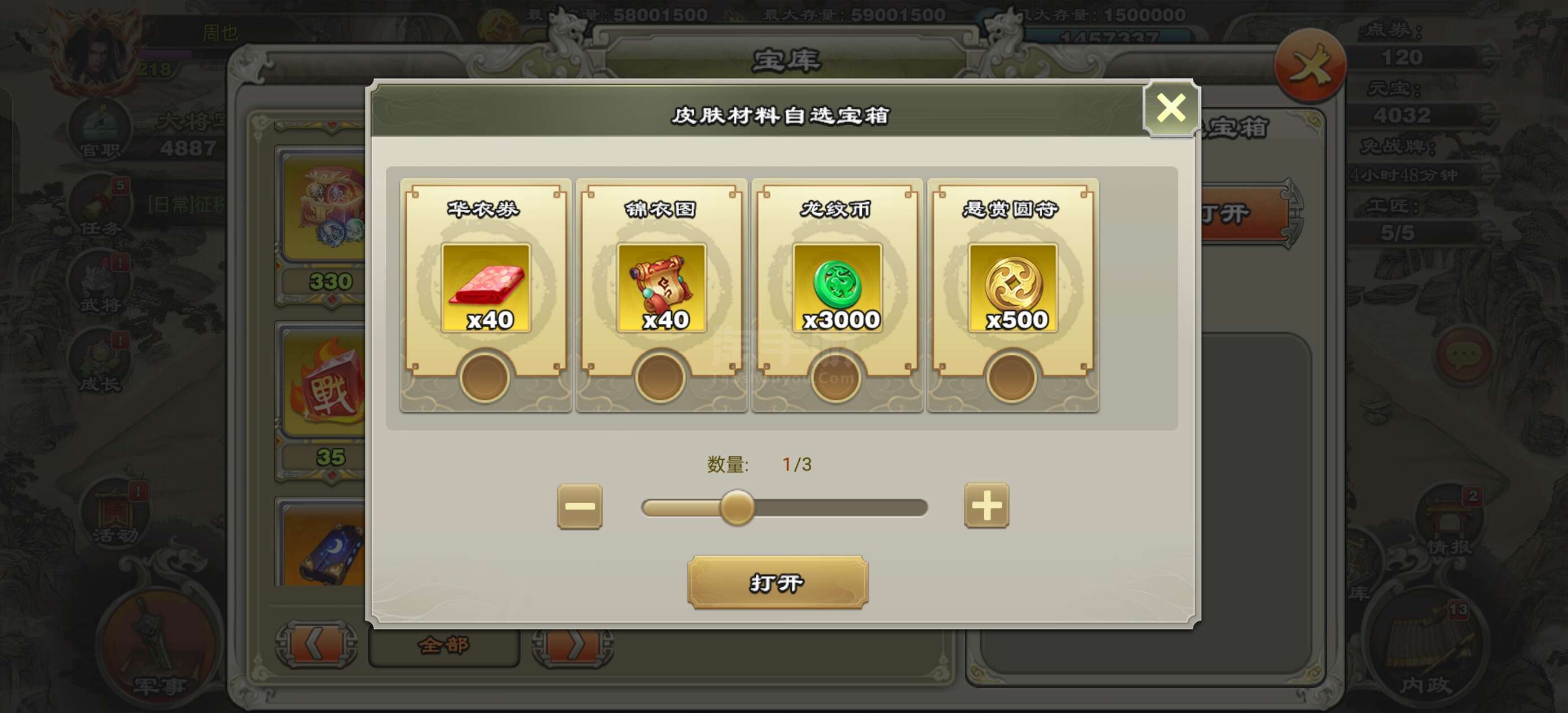Screen dimensions: 1568x713
Task: Choose the radio circle under 锦衣图
Action: click(660, 377)
